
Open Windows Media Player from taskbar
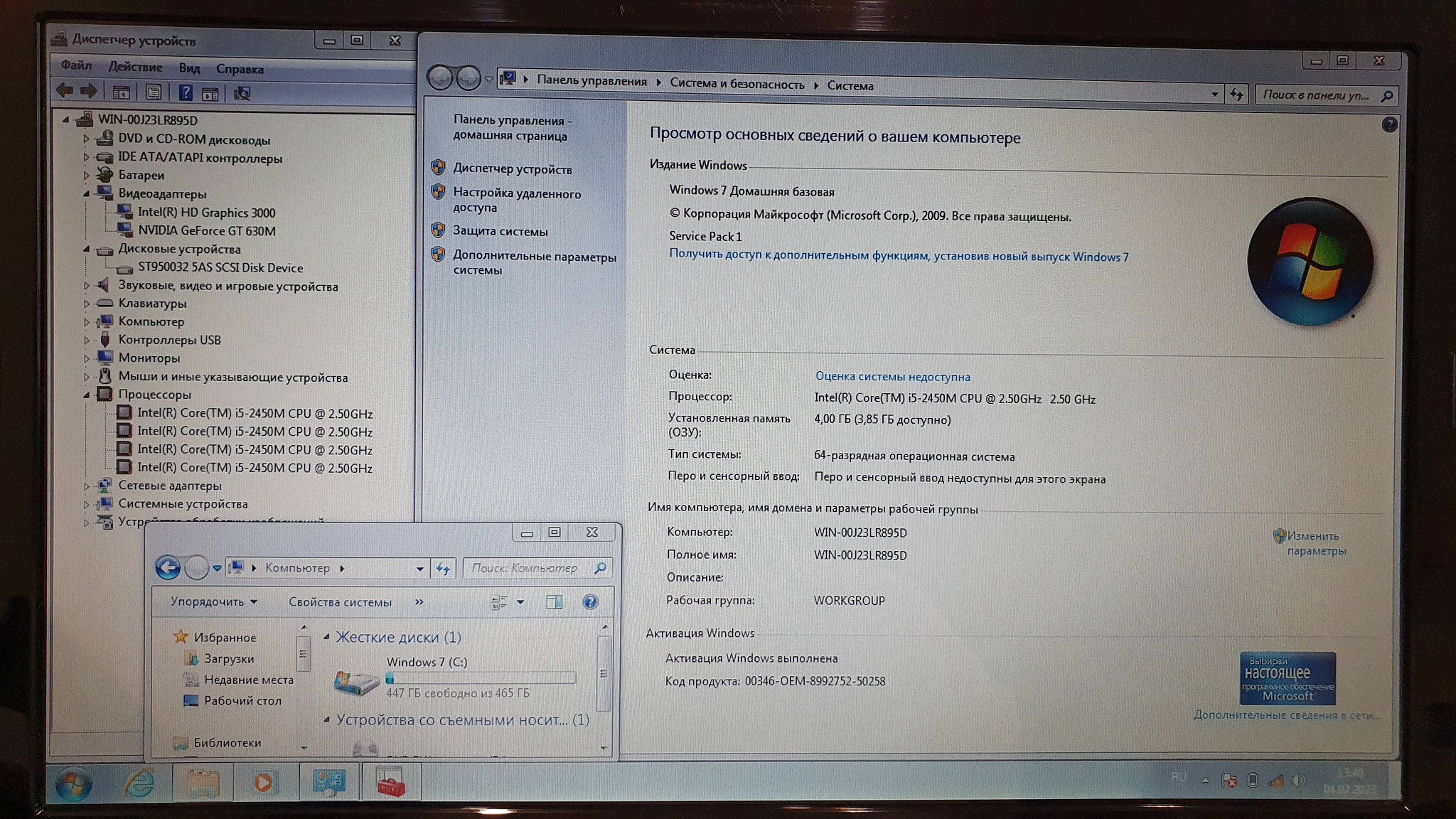(x=263, y=783)
